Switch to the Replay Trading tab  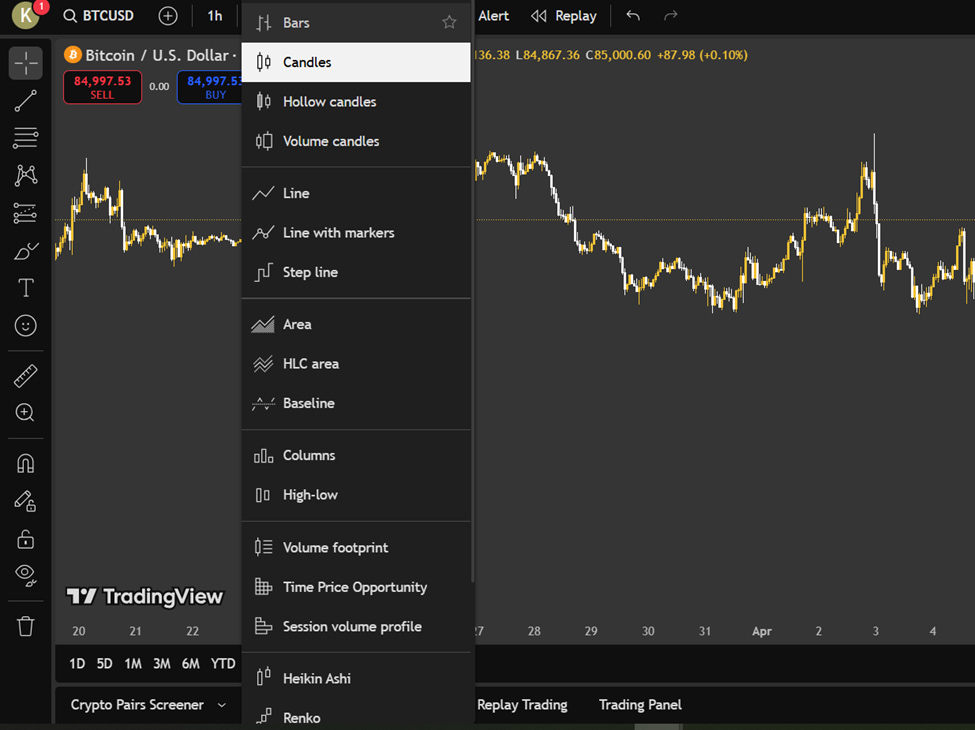pos(522,705)
